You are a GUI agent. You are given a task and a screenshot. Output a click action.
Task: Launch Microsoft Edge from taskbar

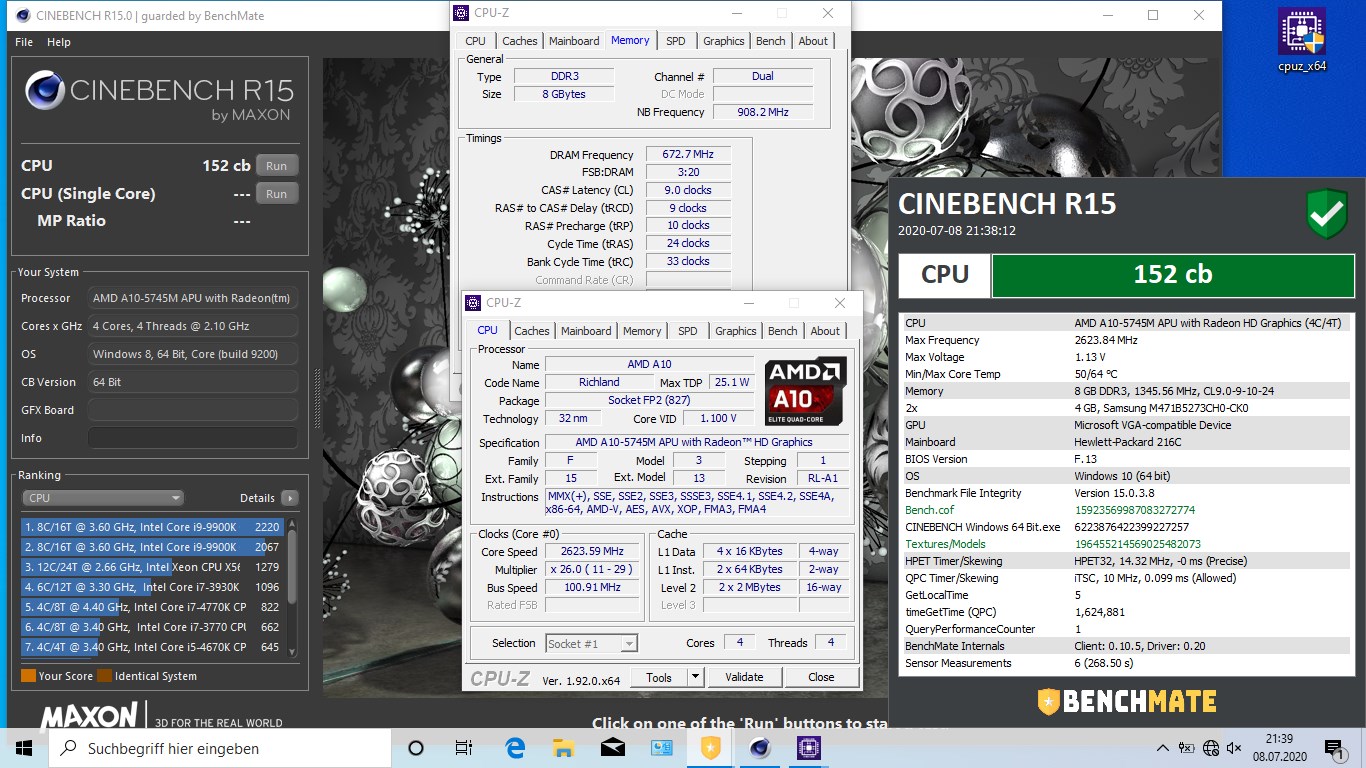(515, 748)
